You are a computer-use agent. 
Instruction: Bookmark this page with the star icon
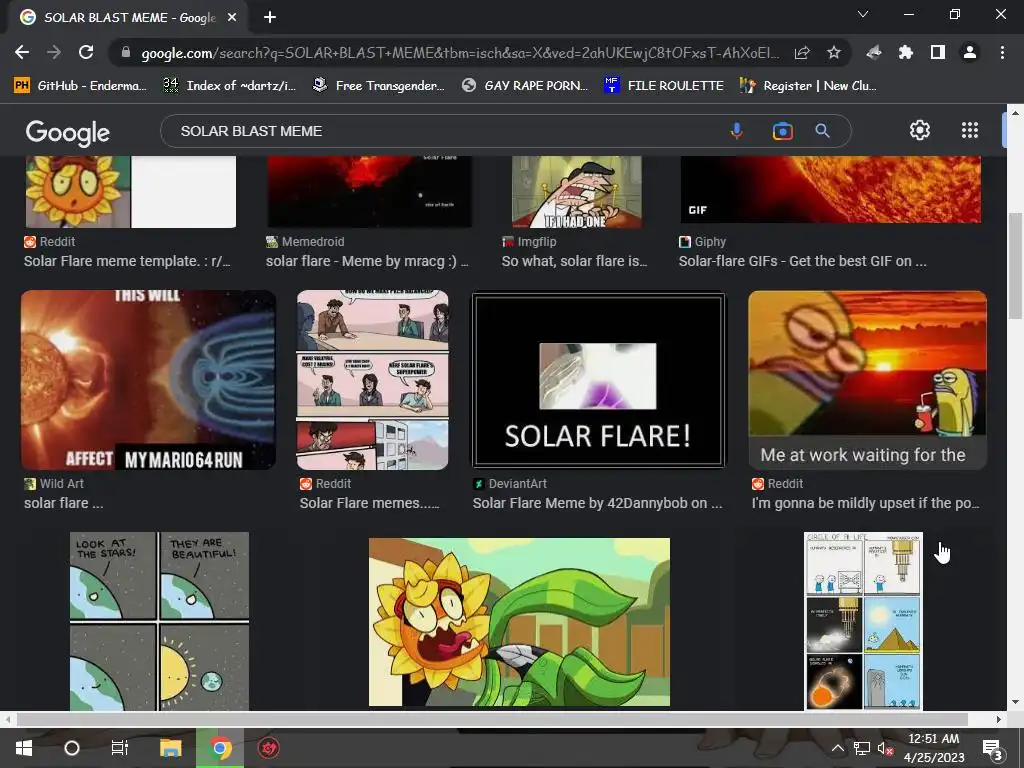(x=833, y=52)
